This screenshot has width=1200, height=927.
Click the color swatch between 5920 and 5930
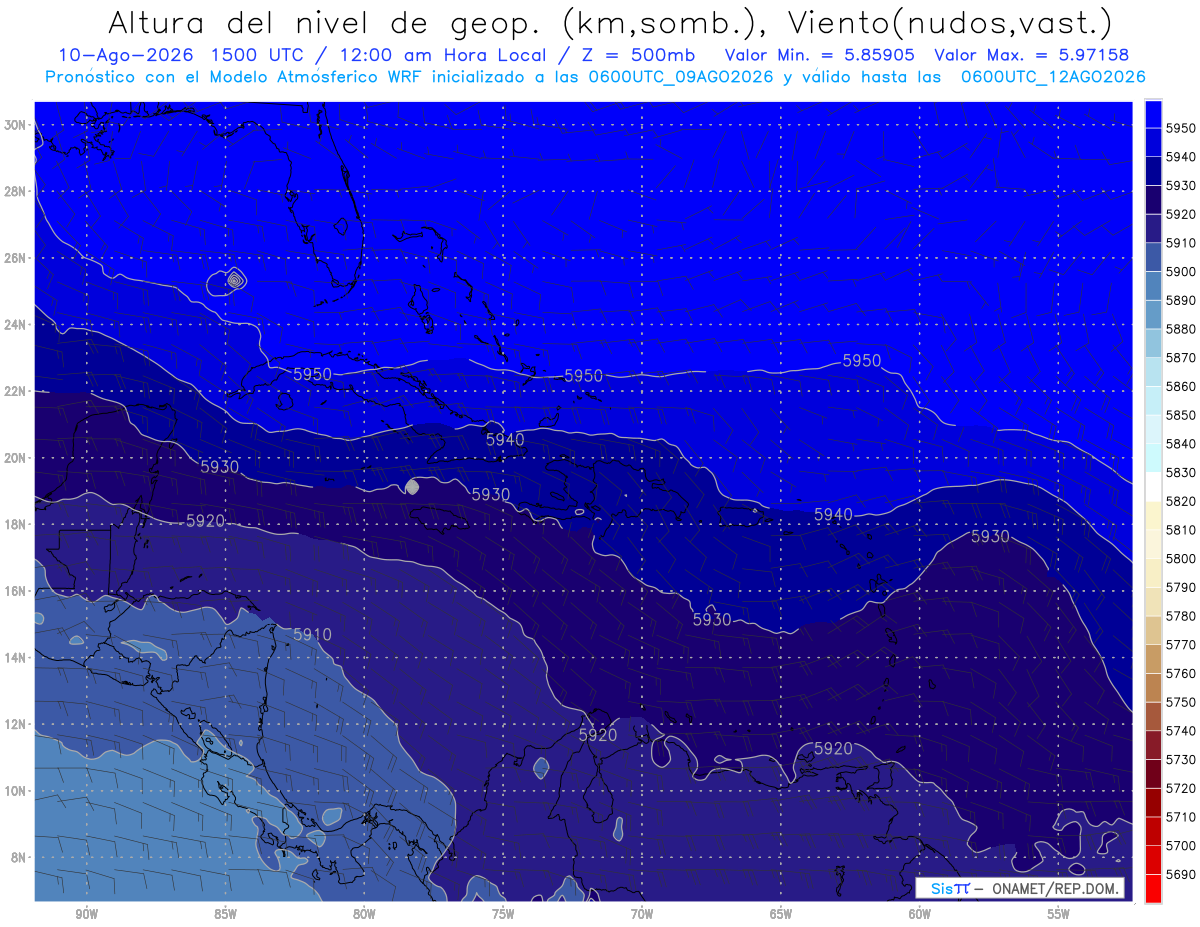(1153, 200)
